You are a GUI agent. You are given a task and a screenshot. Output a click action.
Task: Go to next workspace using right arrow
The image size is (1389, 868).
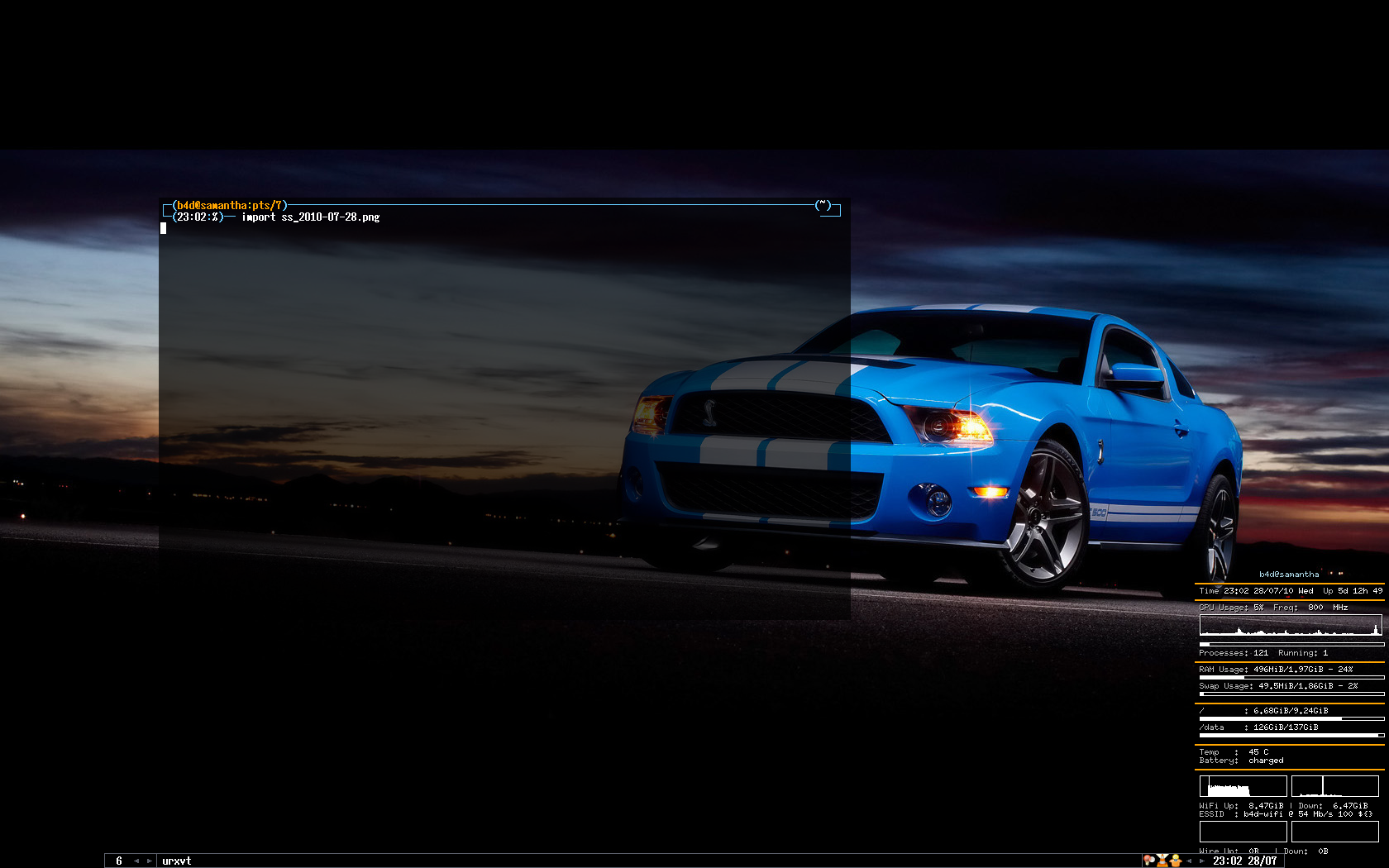click(x=149, y=861)
